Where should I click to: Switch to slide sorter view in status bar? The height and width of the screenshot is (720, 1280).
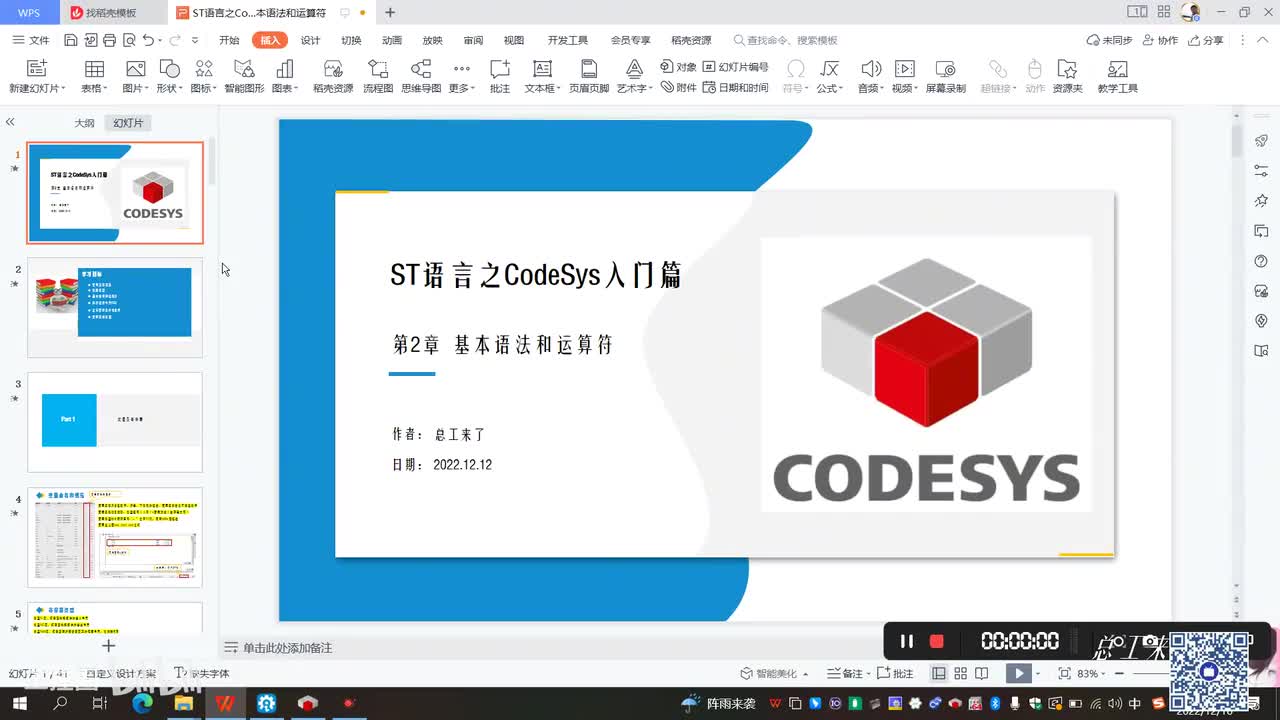(x=961, y=674)
